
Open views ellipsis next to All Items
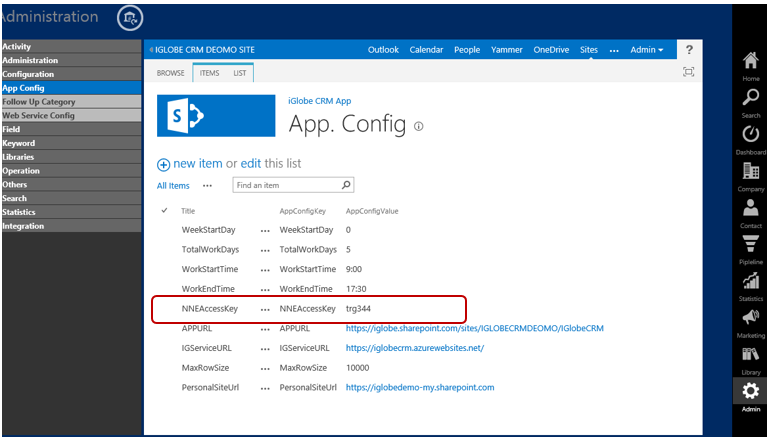tap(207, 185)
